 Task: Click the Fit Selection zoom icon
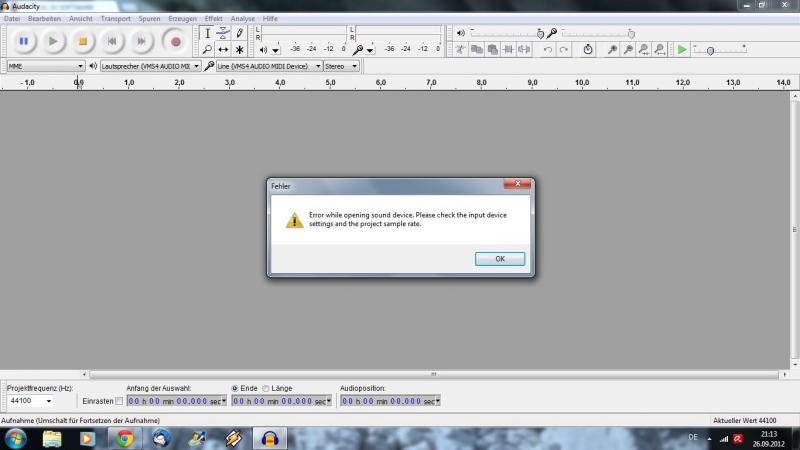[x=644, y=49]
